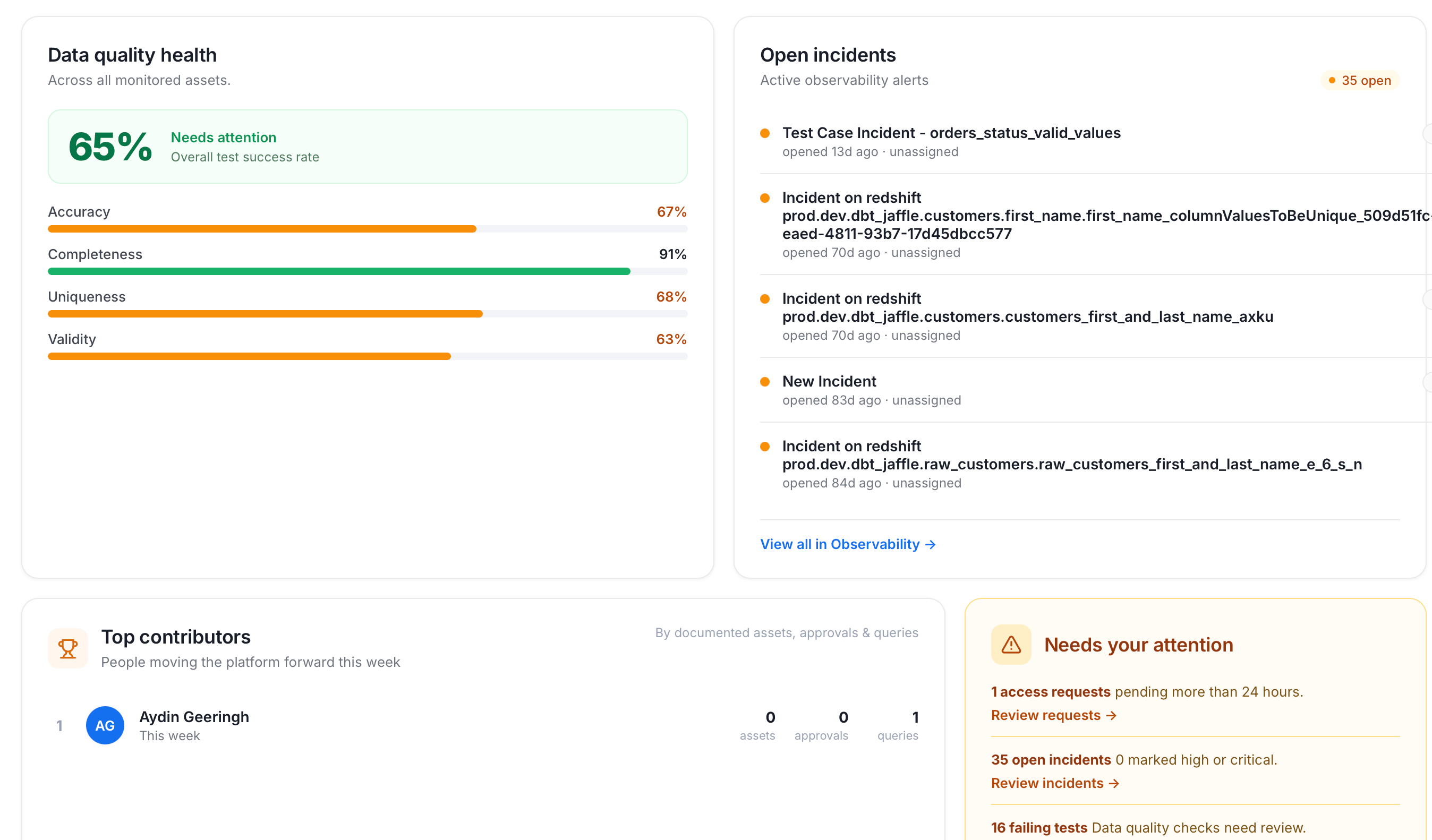Follow the Review requests link
Screen dimensions: 1432x840
(1054, 715)
